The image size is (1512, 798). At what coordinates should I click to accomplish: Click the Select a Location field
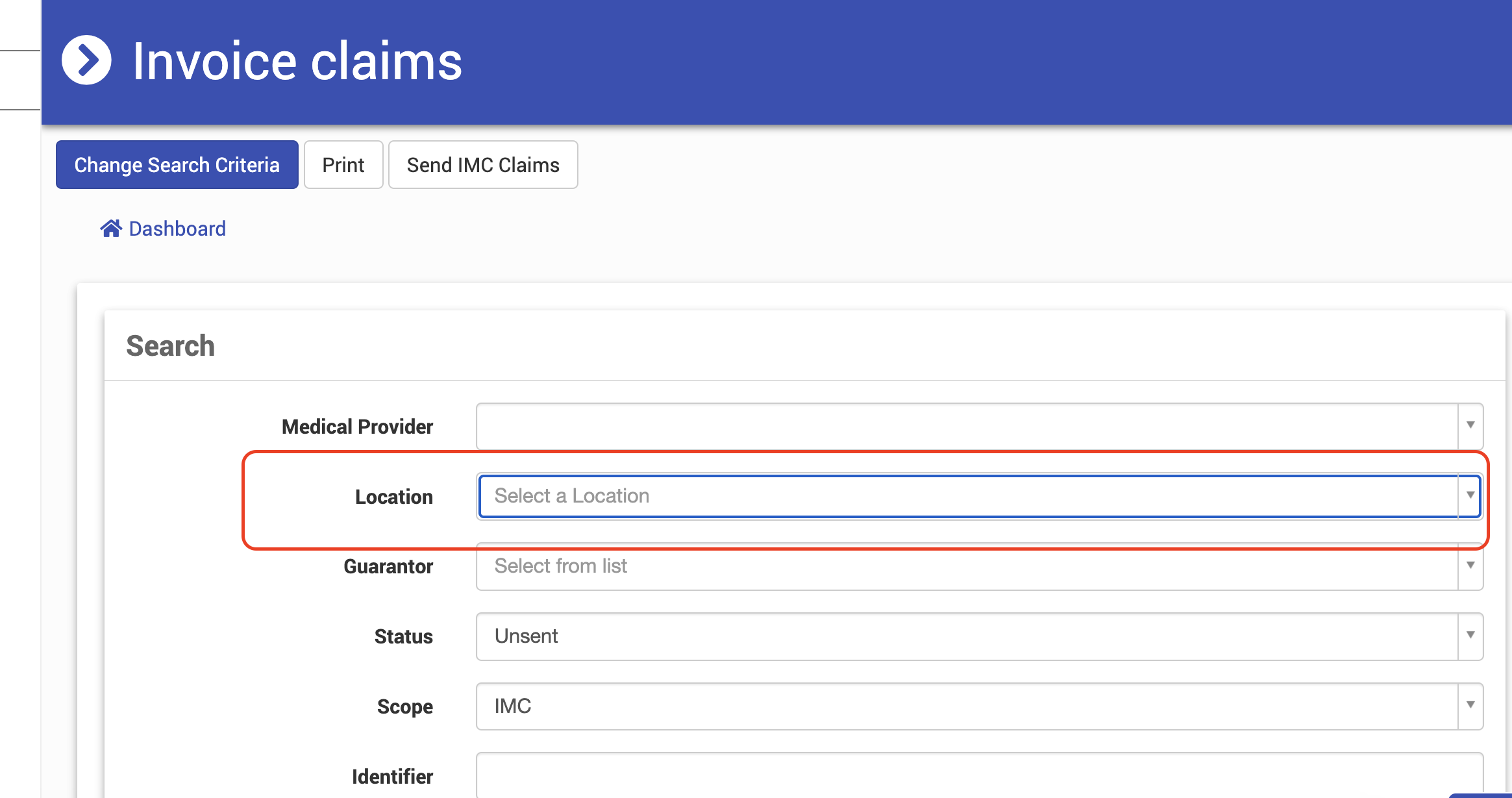(x=966, y=496)
